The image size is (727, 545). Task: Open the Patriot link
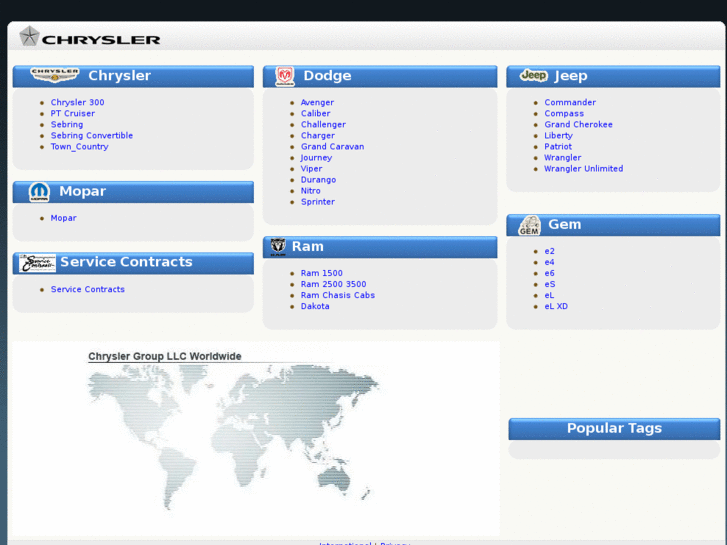point(558,147)
